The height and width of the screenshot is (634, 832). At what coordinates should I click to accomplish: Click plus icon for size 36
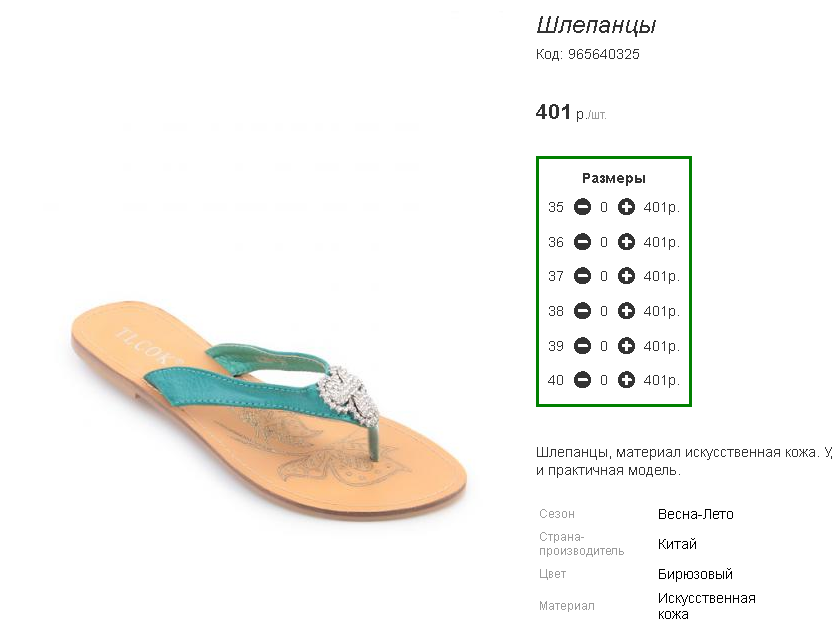(626, 242)
